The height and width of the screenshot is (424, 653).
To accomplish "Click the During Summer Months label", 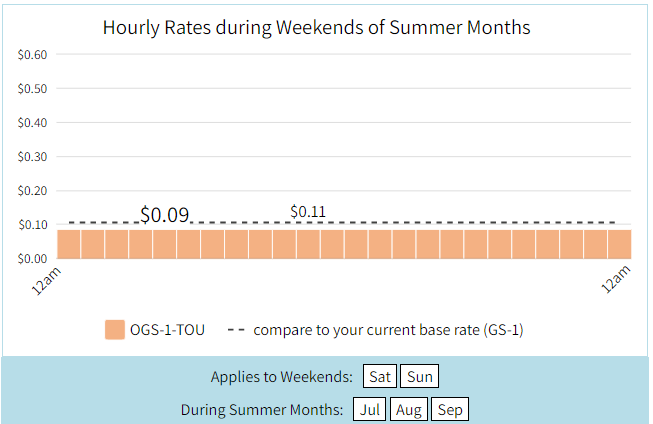I will tap(262, 409).
